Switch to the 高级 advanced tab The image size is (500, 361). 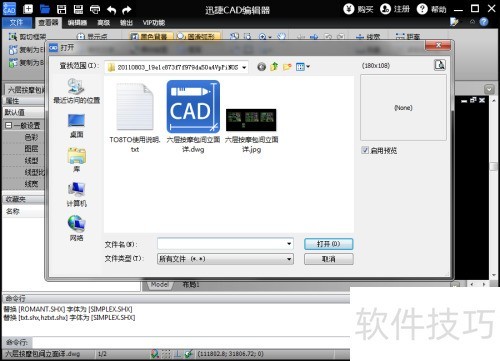click(103, 23)
